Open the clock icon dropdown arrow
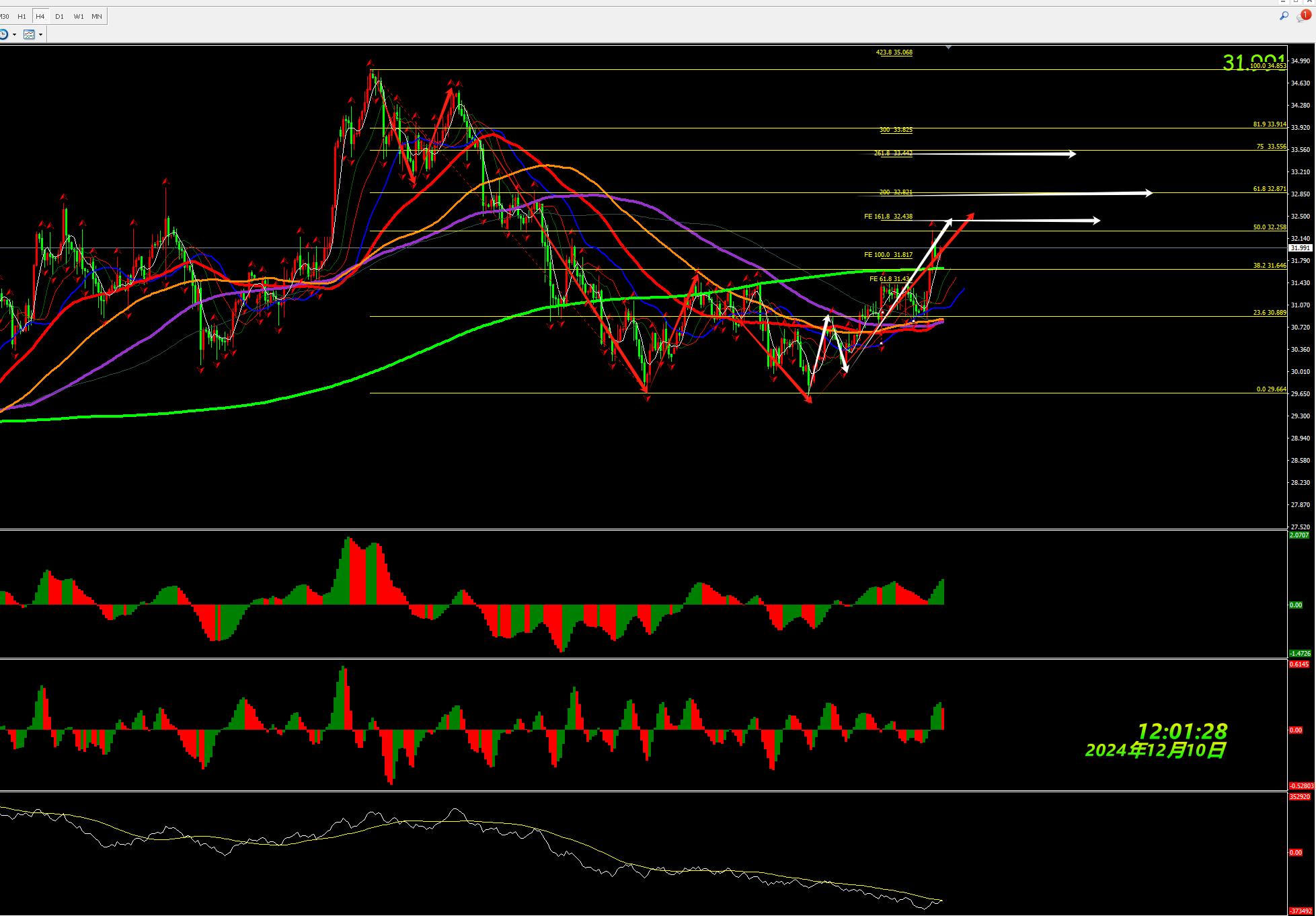This screenshot has height=916, width=1316. click(x=14, y=34)
